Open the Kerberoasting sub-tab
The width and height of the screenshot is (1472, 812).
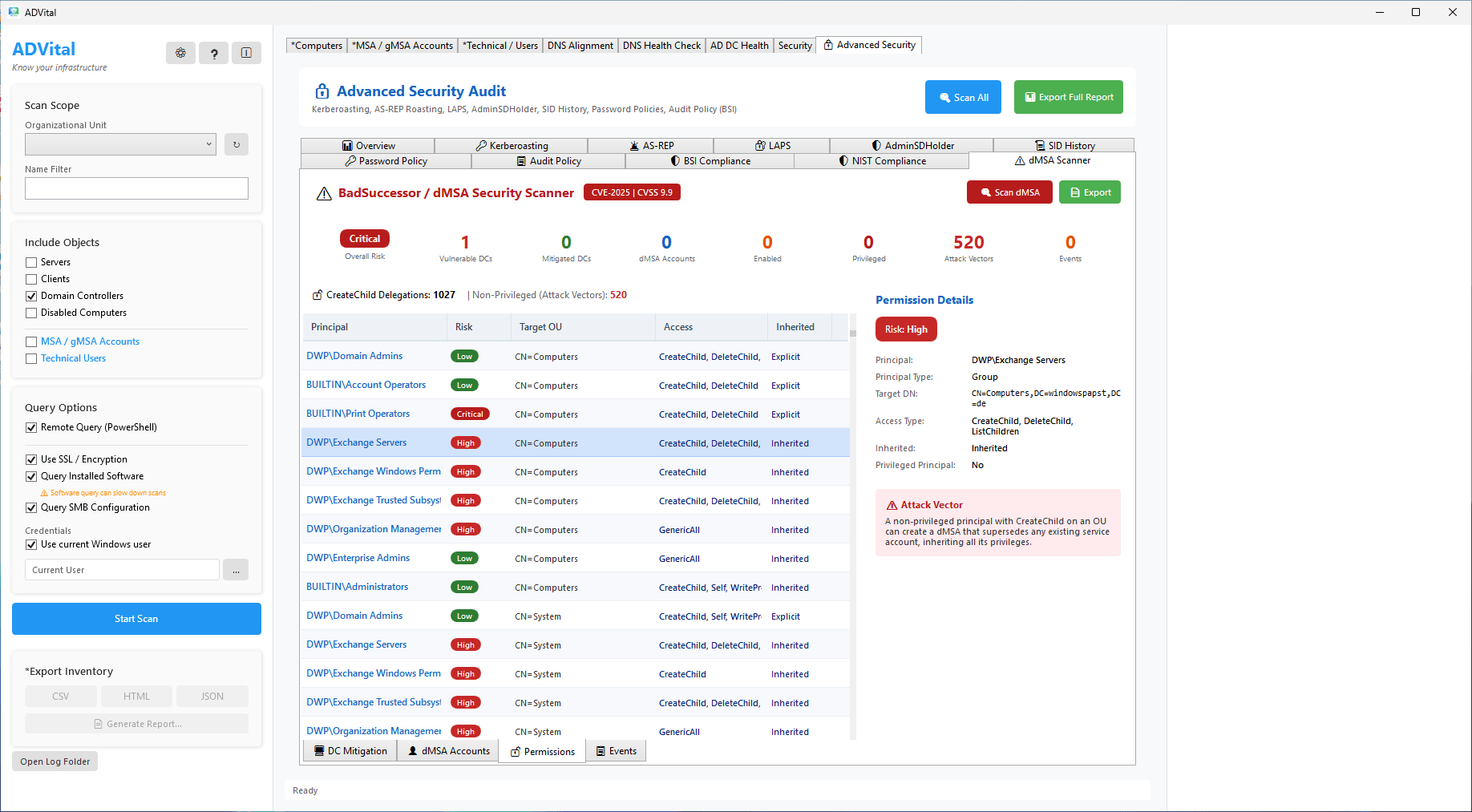click(511, 146)
